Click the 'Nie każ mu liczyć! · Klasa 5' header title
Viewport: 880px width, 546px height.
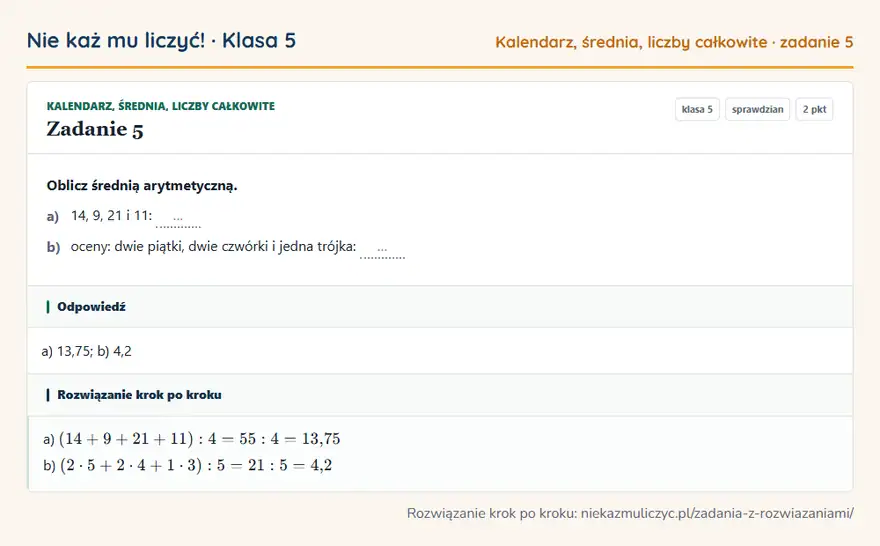[161, 41]
